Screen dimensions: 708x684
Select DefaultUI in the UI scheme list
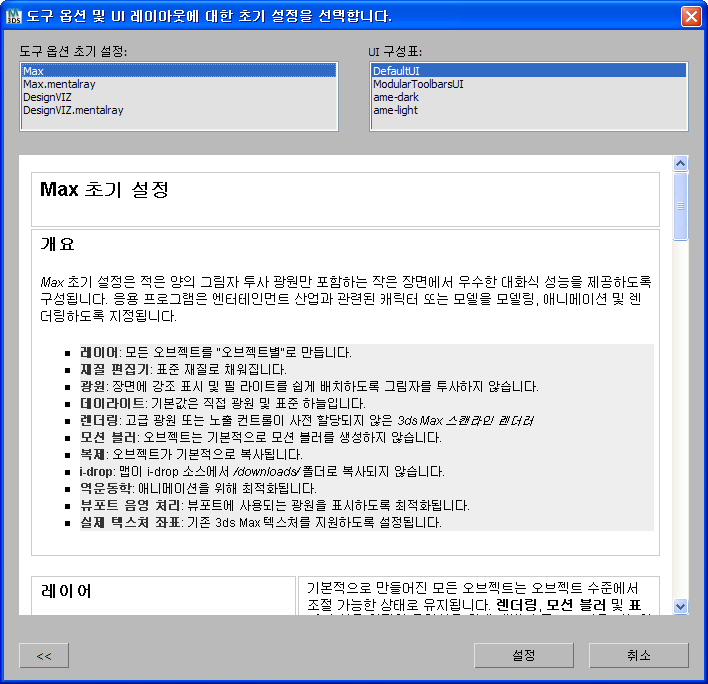[529, 71]
